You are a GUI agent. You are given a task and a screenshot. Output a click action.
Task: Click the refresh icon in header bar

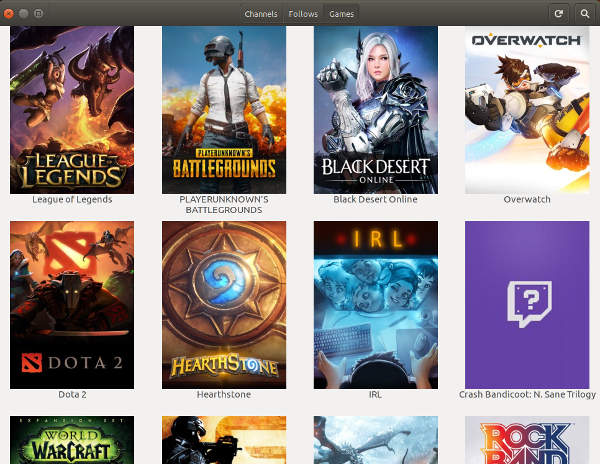pos(559,14)
